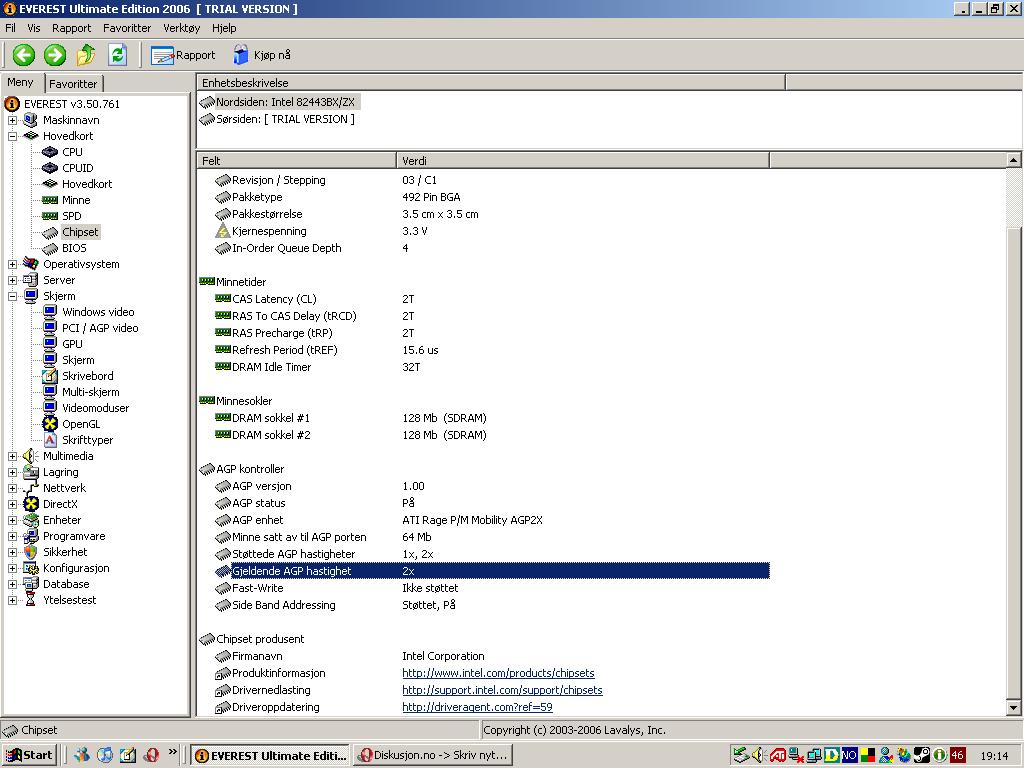This screenshot has height=768, width=1024.
Task: Click the up-one-level folder arrow icon
Action: pos(86,55)
